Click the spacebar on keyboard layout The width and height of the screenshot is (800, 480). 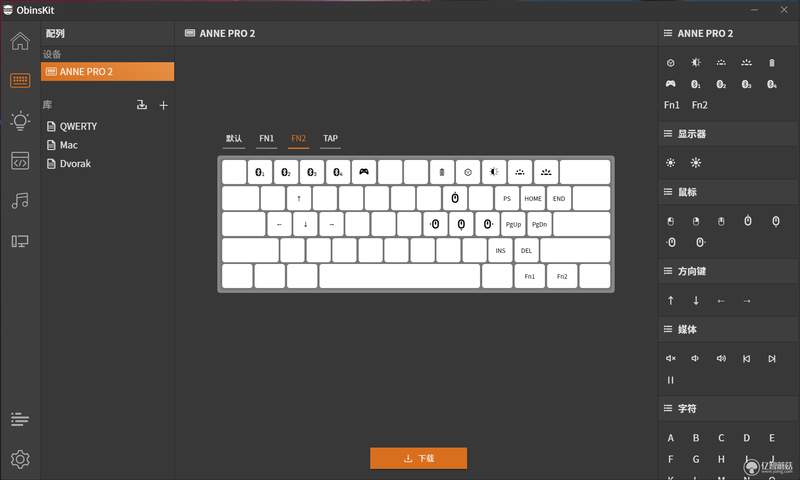tap(399, 276)
